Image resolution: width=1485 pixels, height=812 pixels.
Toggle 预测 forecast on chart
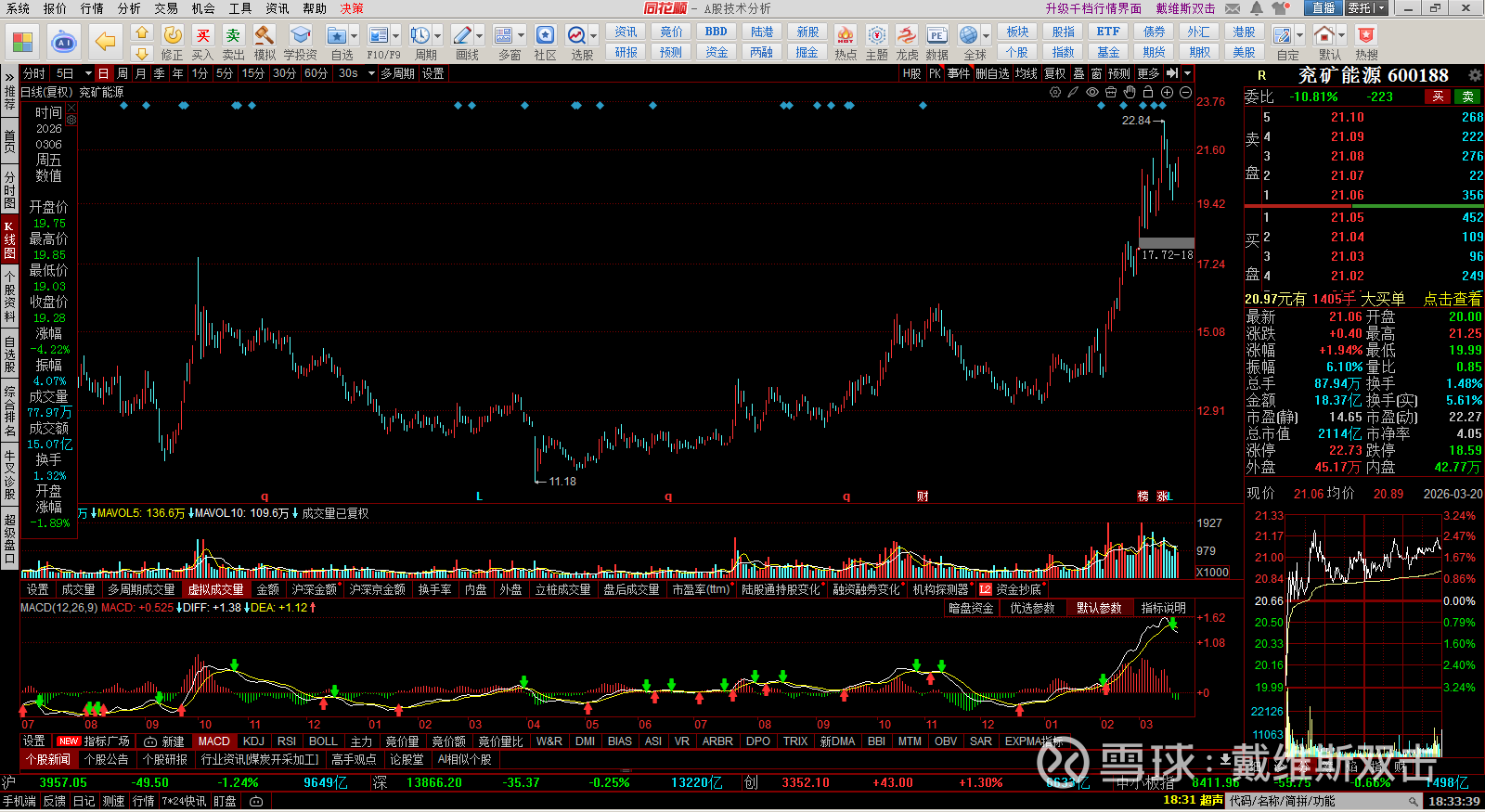pos(1119,73)
